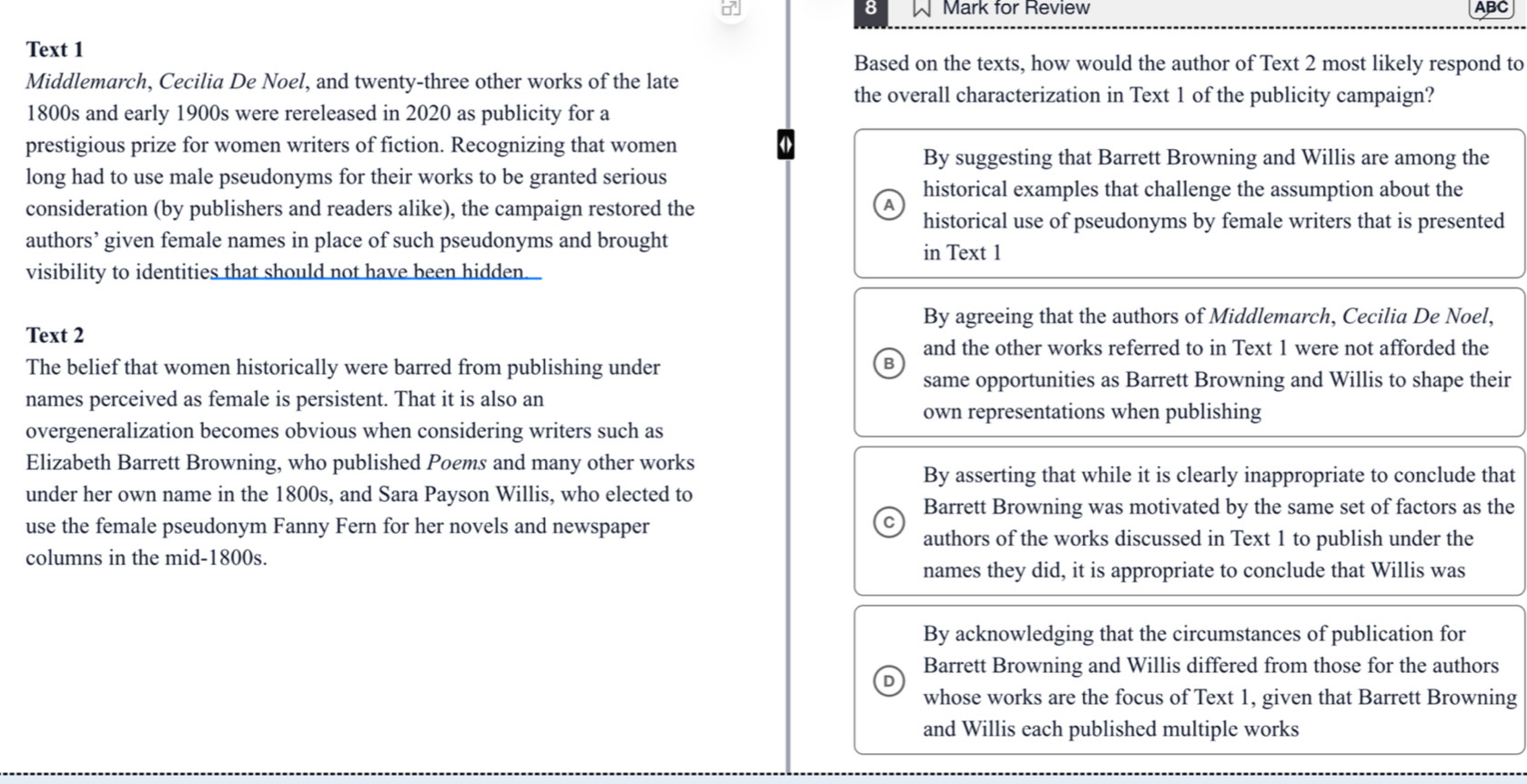Click the Mark for Review label
1527x784 pixels.
(1016, 9)
